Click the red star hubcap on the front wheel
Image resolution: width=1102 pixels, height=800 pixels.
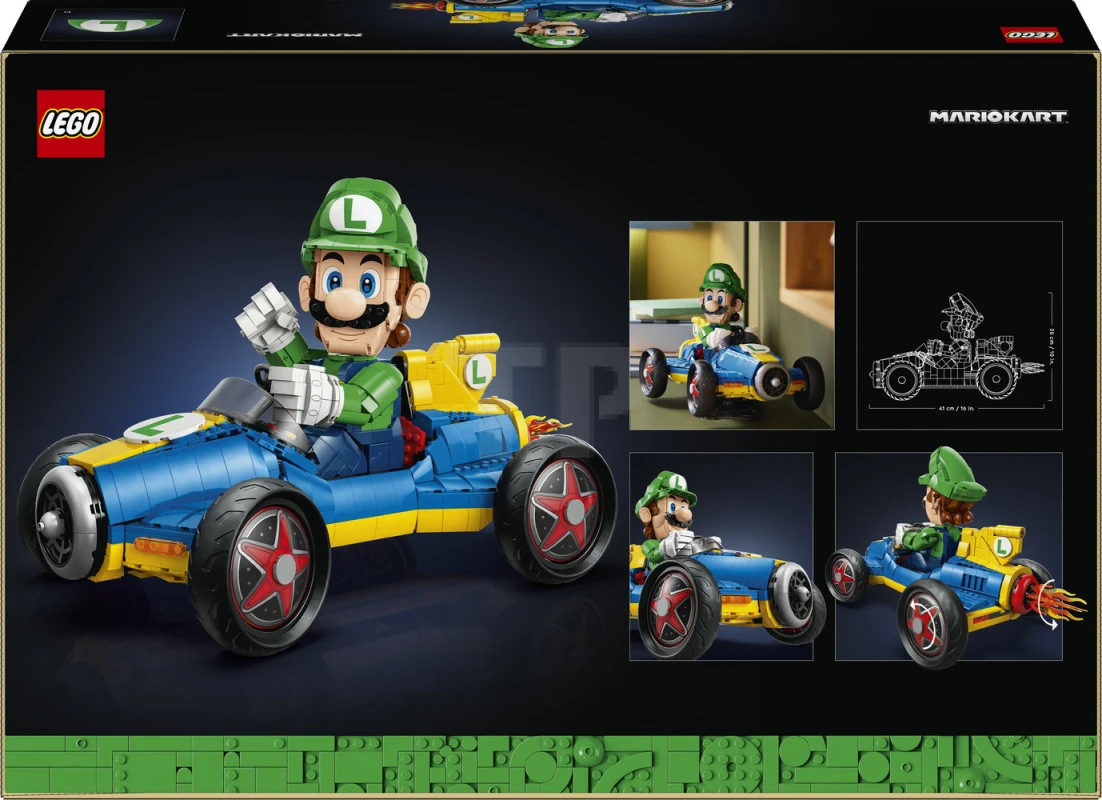pos(273,568)
